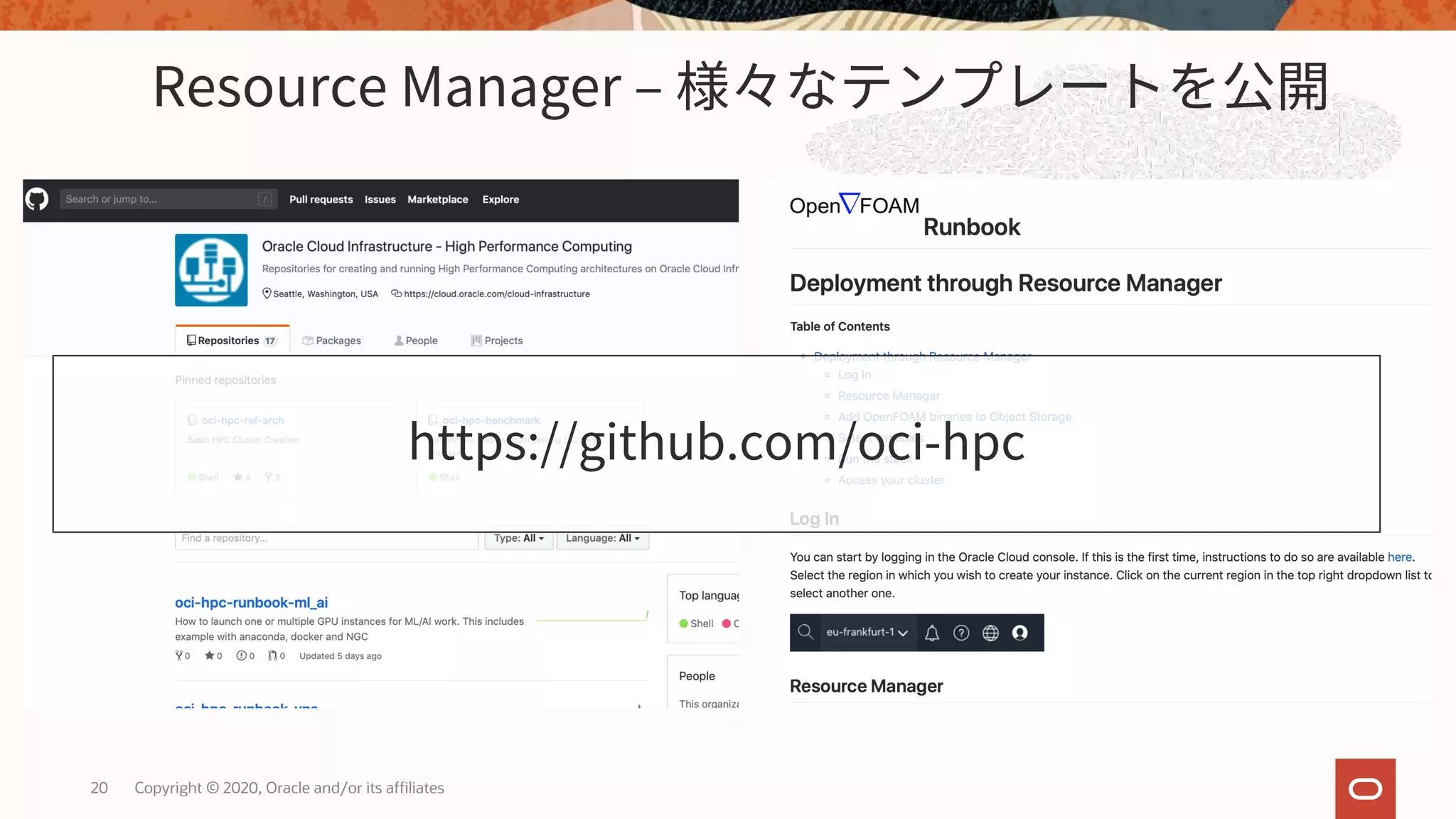Screen dimensions: 1456x819
Task: Open Pull requests in GitHub header
Action: (321, 200)
